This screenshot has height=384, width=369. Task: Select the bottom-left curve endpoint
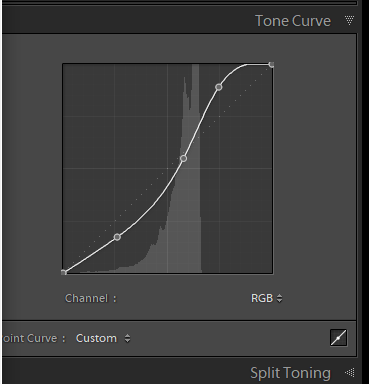coord(64,273)
